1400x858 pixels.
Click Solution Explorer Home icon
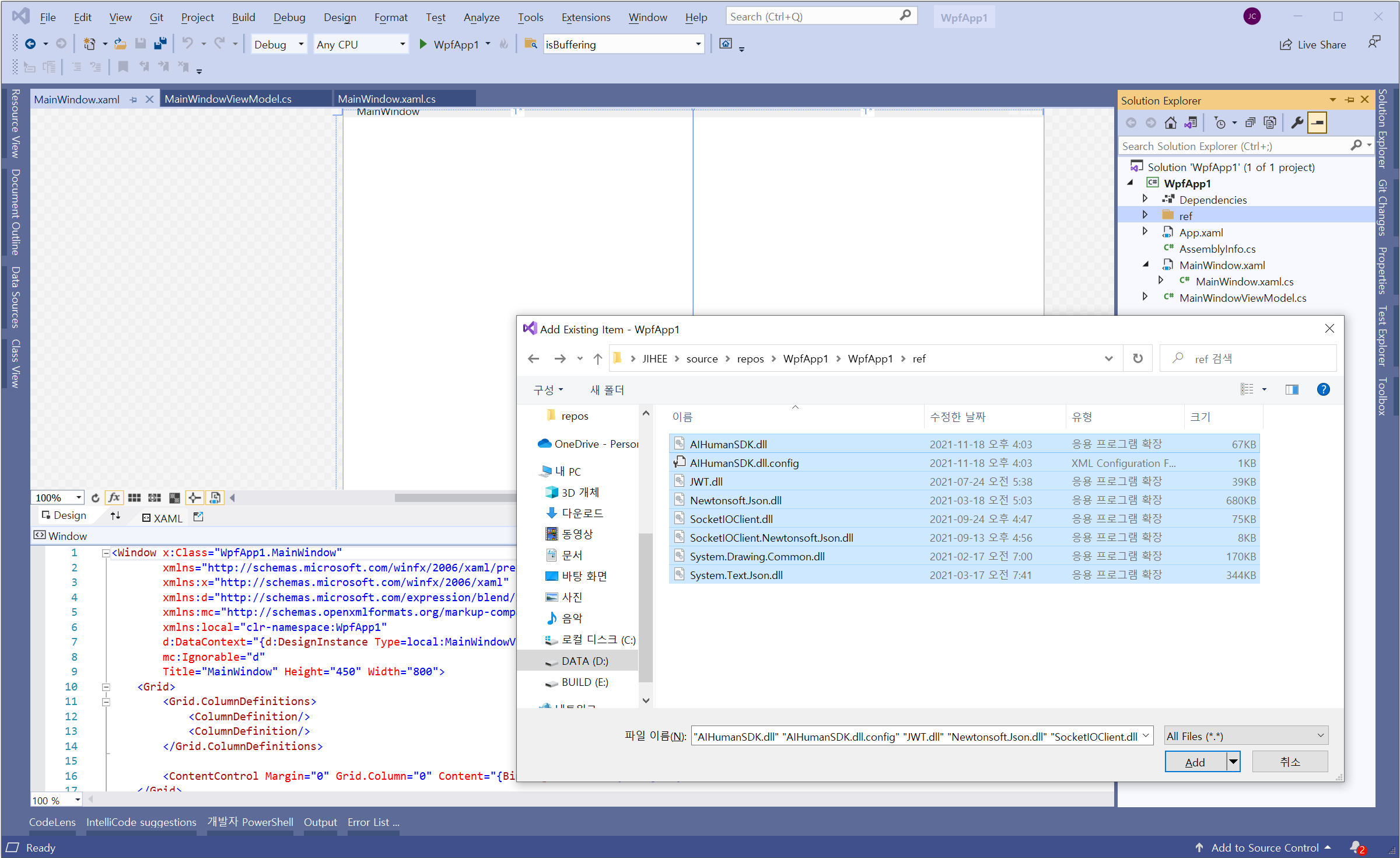(1170, 123)
